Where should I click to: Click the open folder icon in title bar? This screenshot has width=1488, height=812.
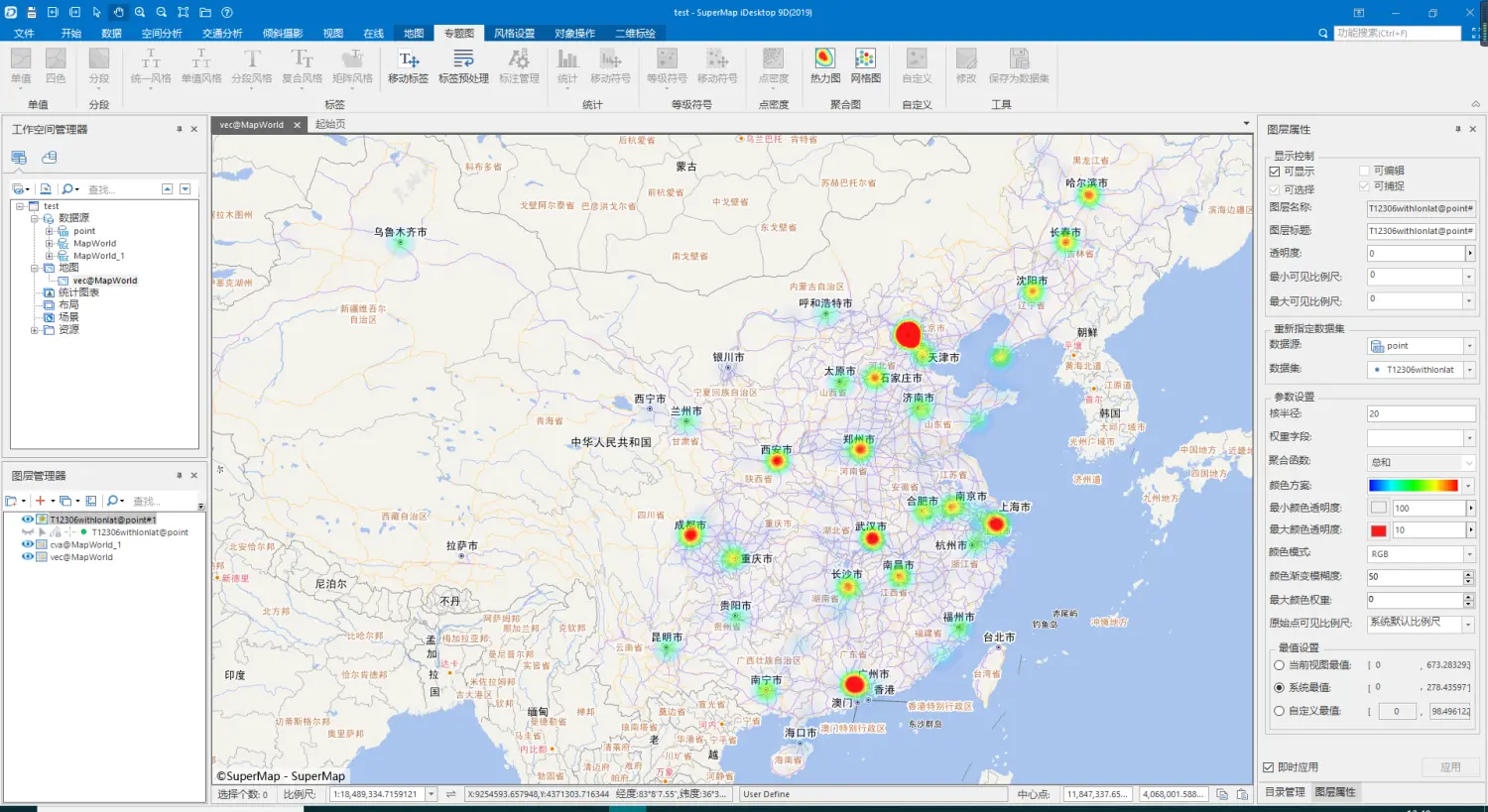[x=205, y=13]
